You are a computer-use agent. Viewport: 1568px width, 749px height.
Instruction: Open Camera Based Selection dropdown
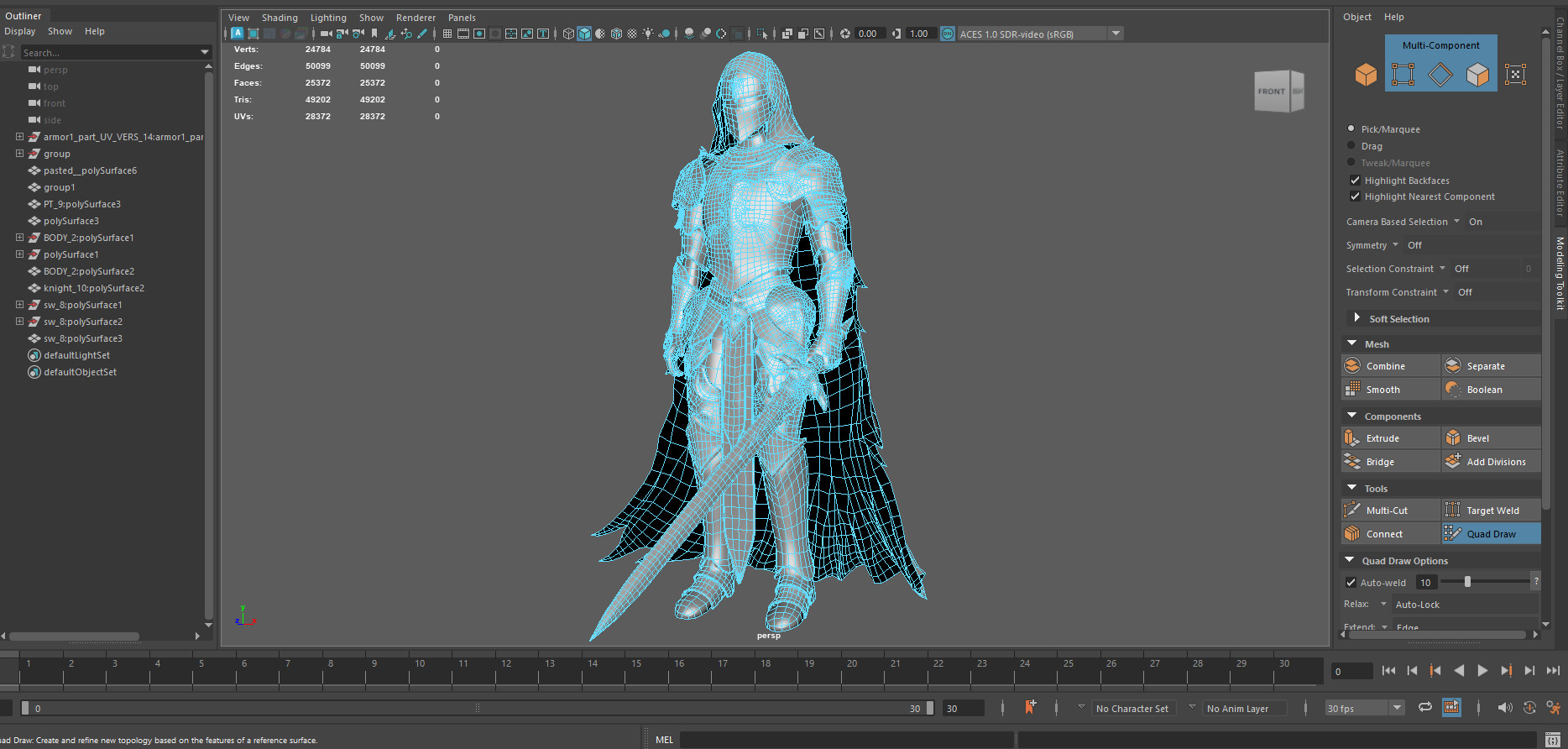1456,221
